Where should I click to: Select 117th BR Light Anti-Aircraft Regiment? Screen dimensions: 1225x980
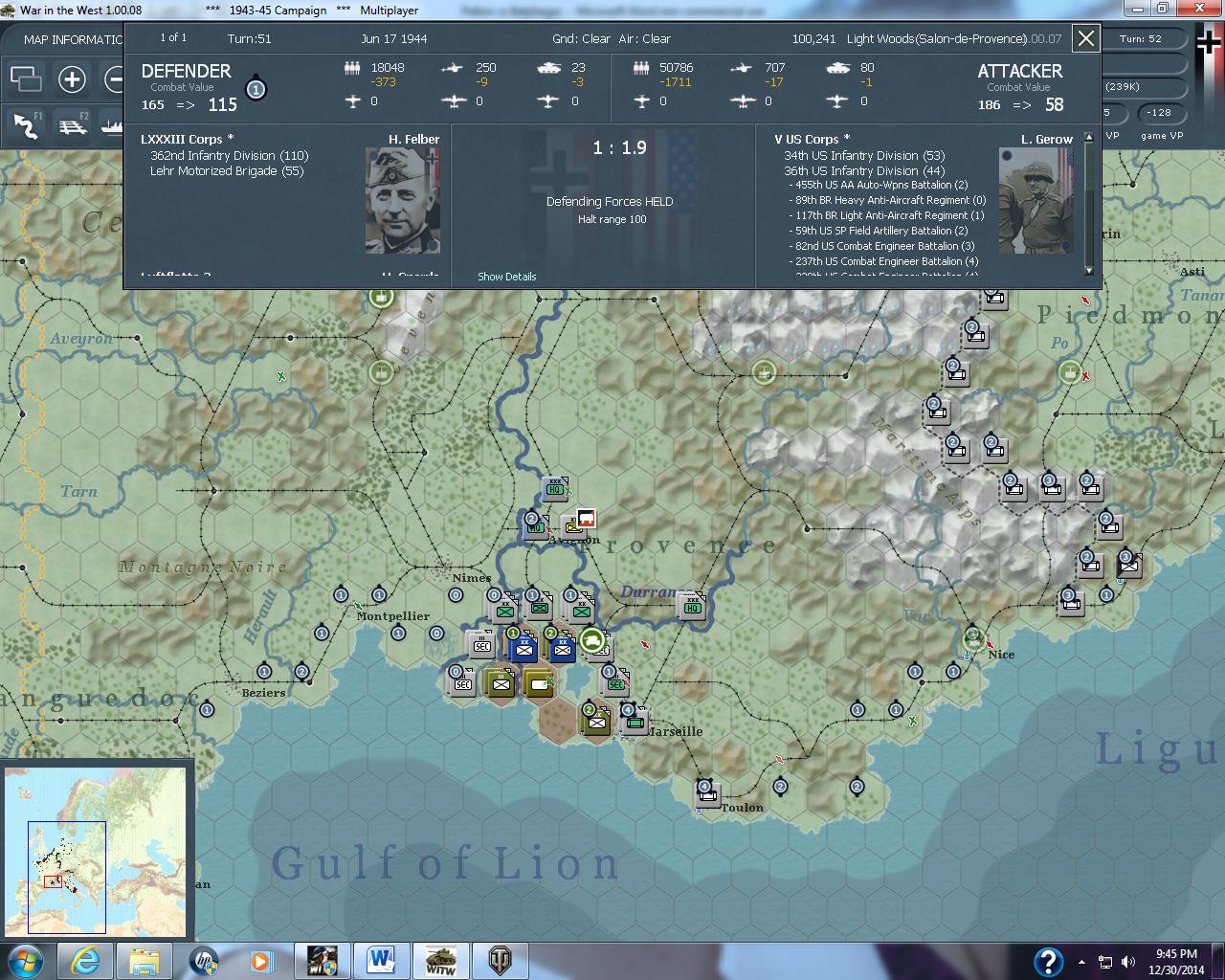[889, 215]
